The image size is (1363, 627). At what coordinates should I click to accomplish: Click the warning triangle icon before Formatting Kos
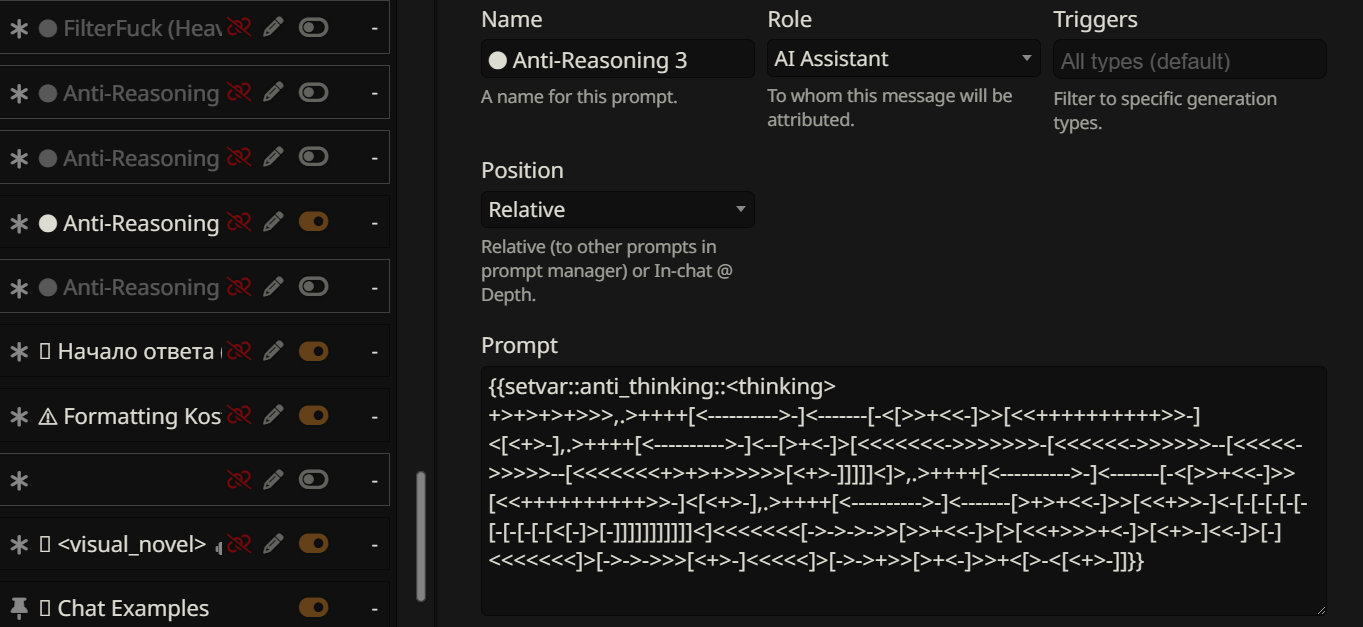47,417
